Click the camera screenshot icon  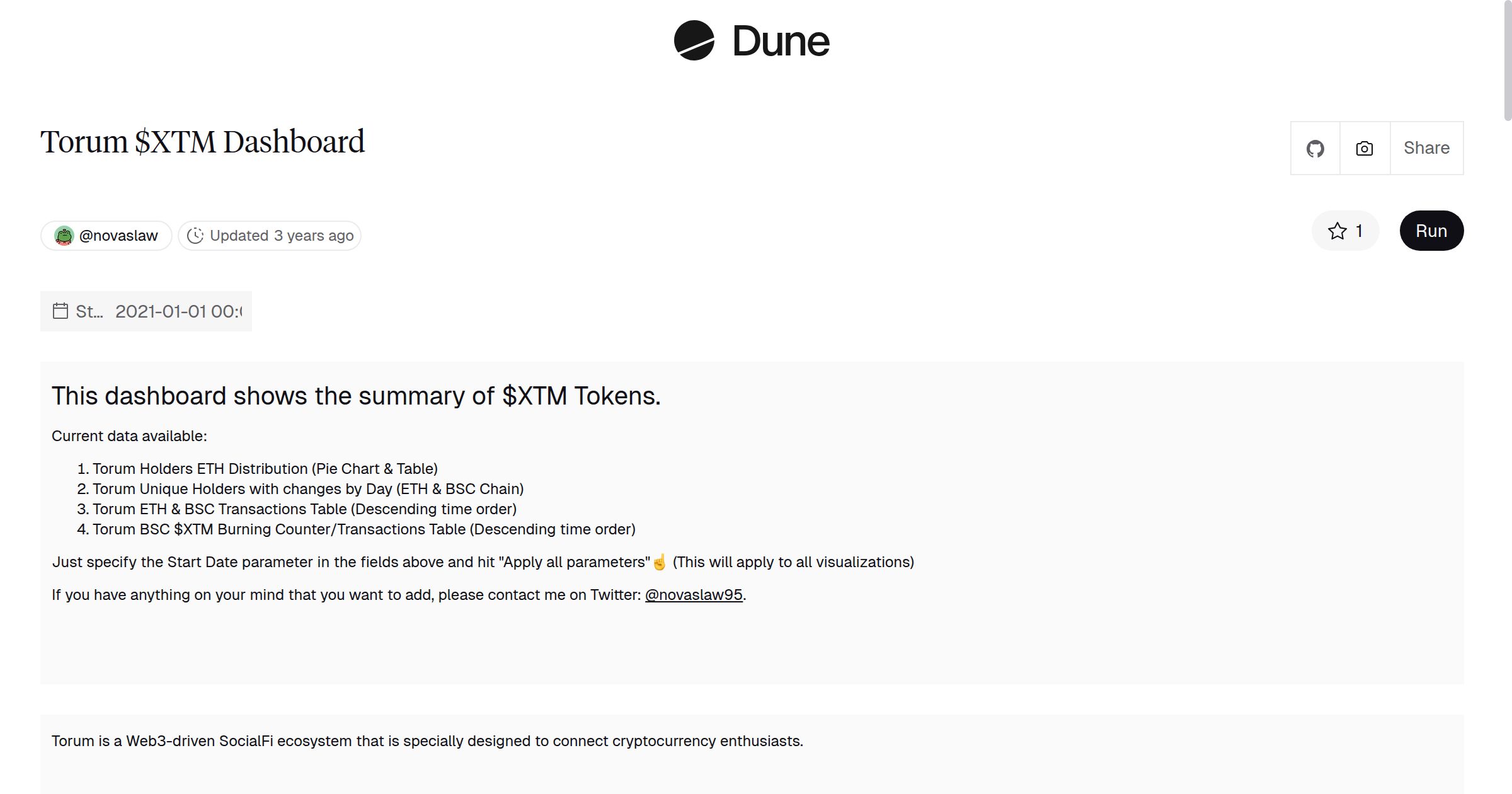click(1363, 147)
